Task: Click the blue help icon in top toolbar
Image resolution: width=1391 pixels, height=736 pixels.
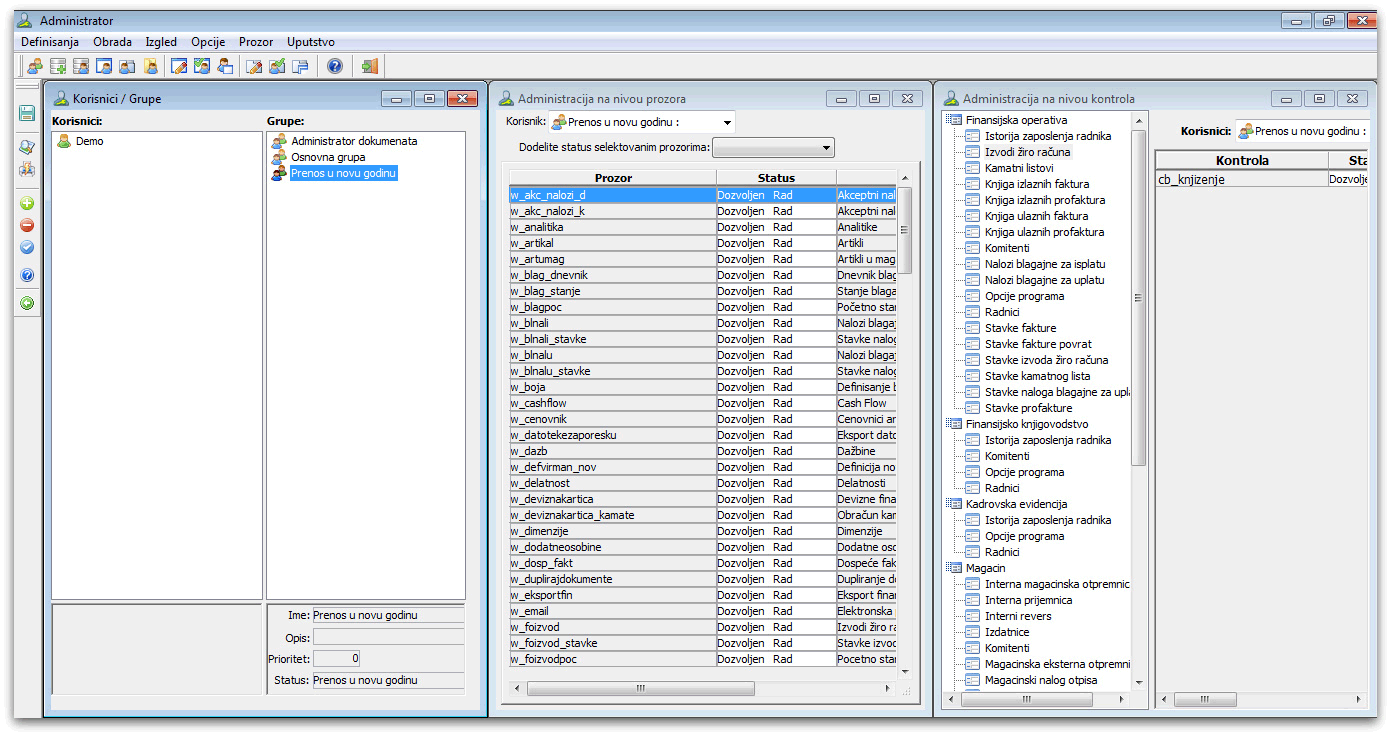Action: pos(335,66)
